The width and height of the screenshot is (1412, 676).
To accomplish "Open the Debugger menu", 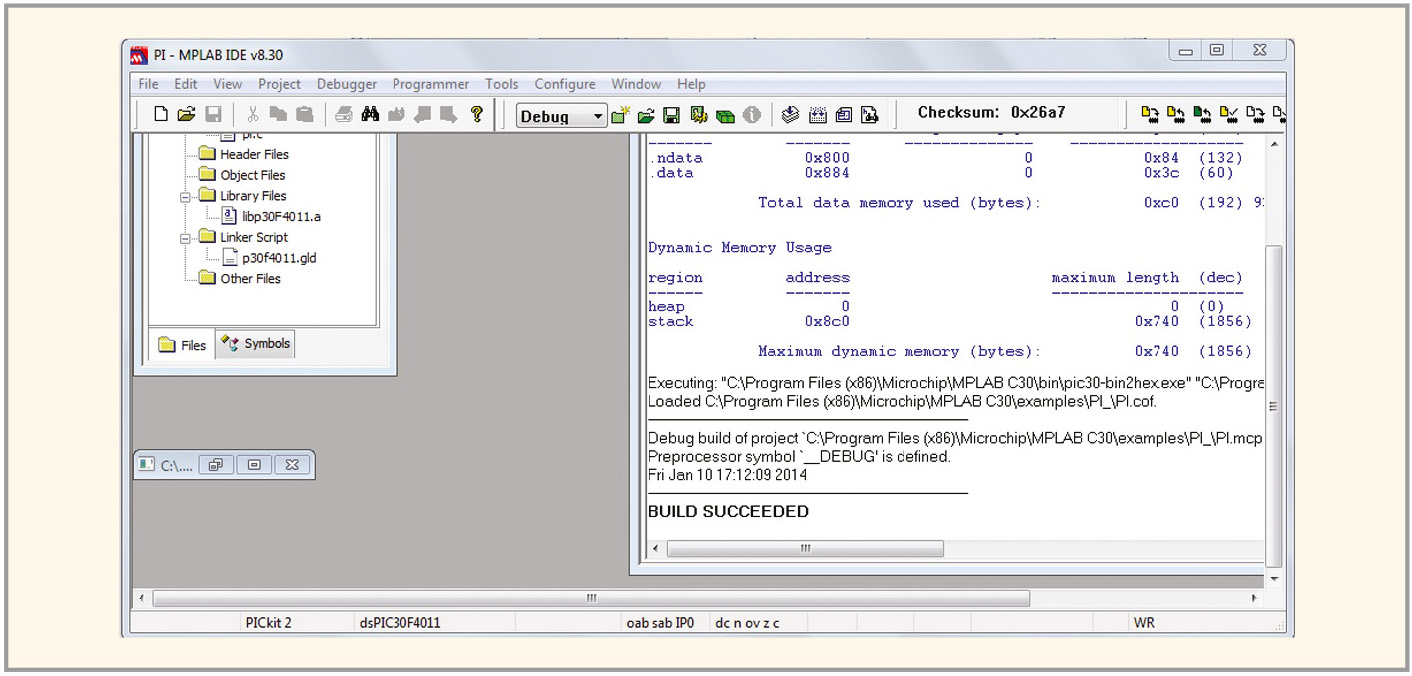I will point(347,84).
